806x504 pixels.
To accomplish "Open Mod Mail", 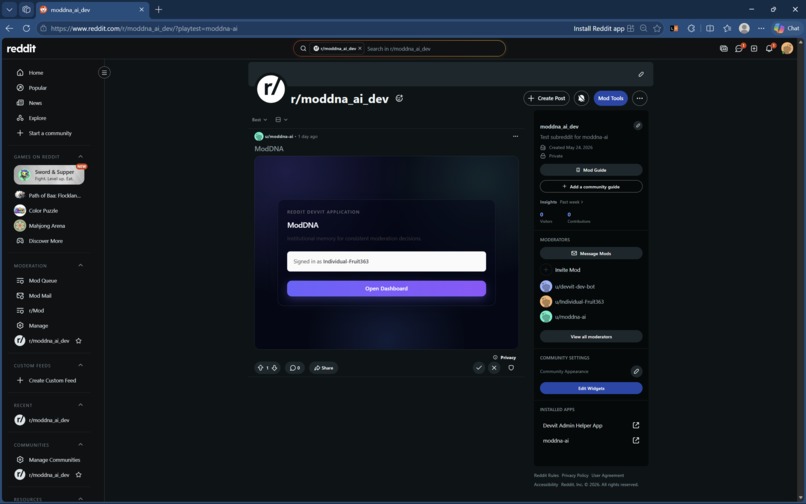I will [40, 296].
